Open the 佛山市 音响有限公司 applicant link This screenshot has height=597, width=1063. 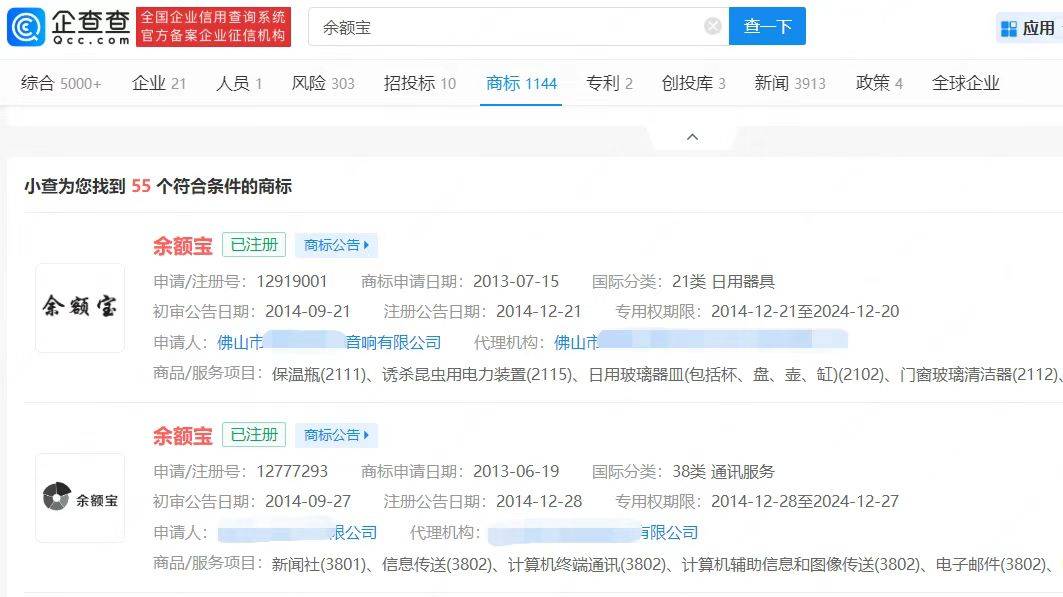(x=329, y=342)
